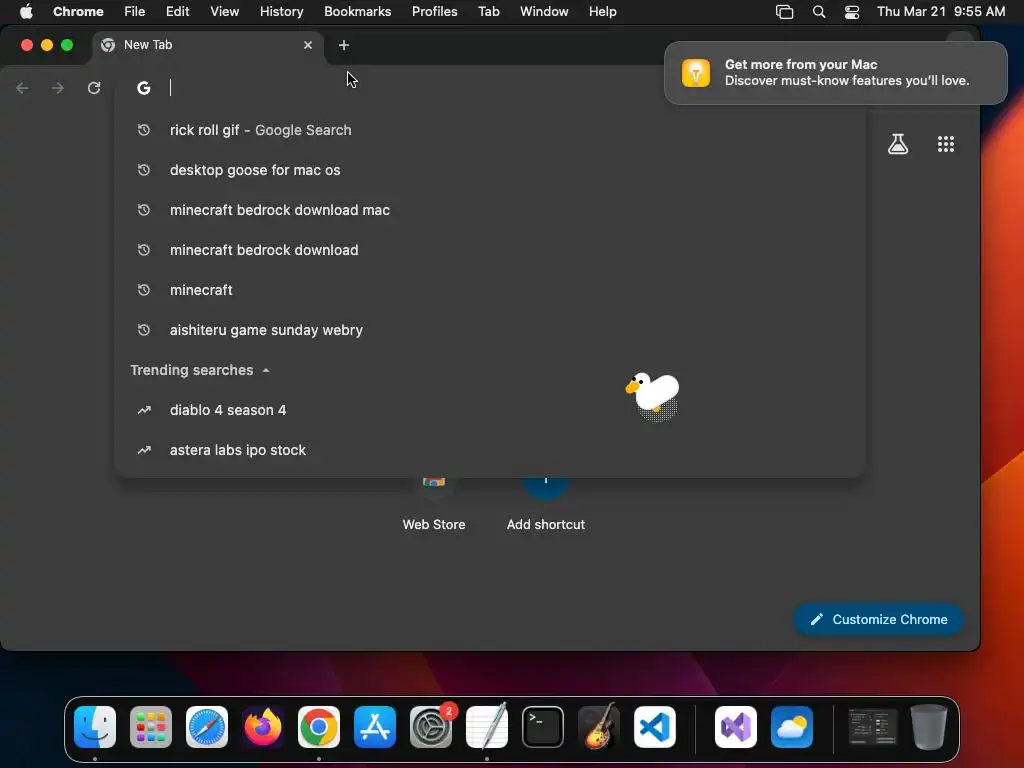Open the App Store from the dock

coord(375,727)
